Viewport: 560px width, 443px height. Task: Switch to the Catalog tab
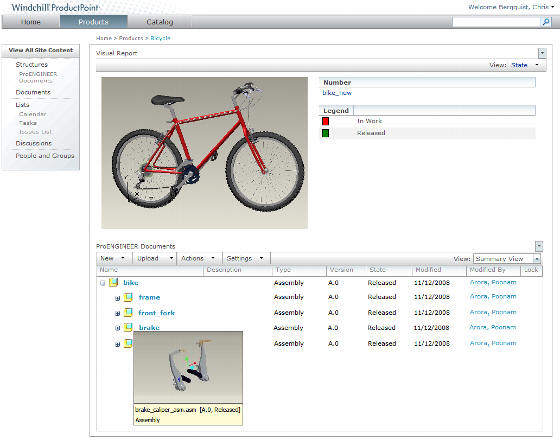tap(160, 22)
